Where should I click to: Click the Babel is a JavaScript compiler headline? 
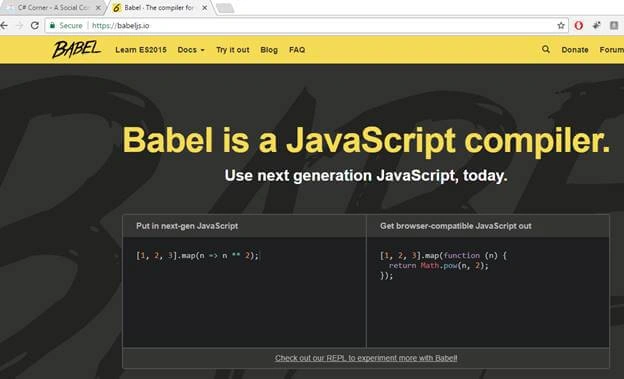click(366, 140)
